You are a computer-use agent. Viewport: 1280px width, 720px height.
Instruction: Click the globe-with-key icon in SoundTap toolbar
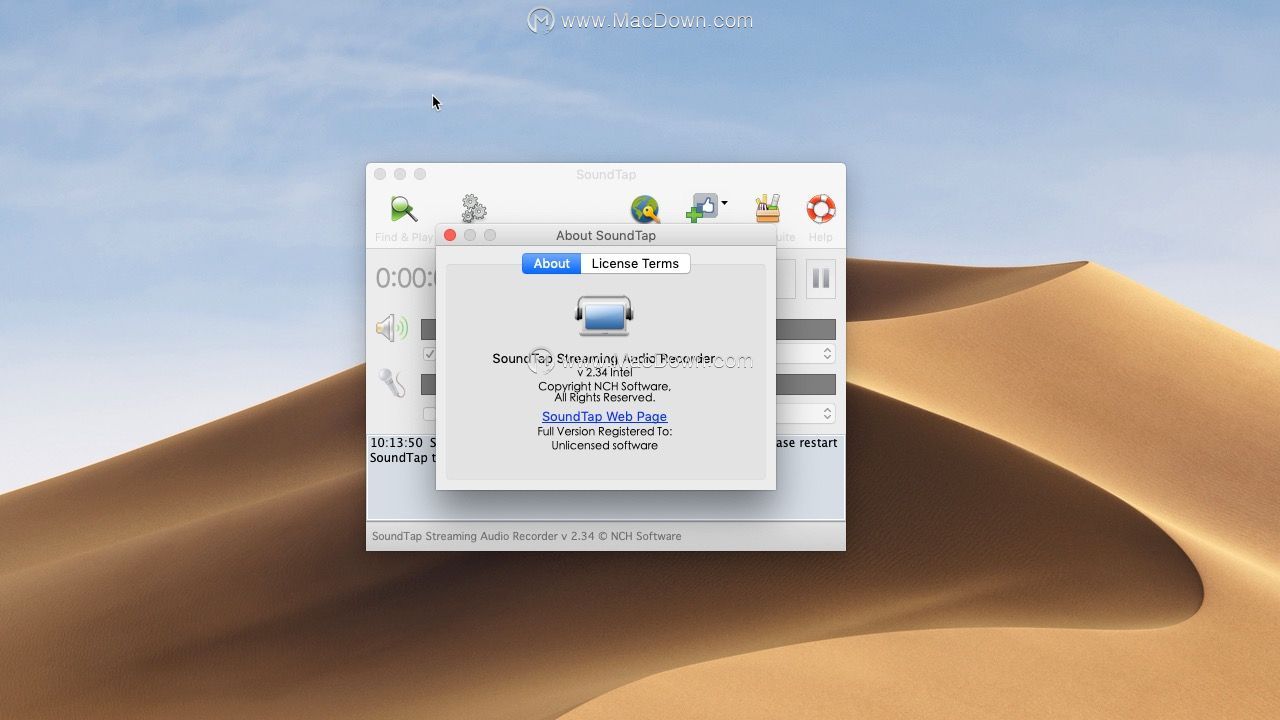[x=645, y=209]
